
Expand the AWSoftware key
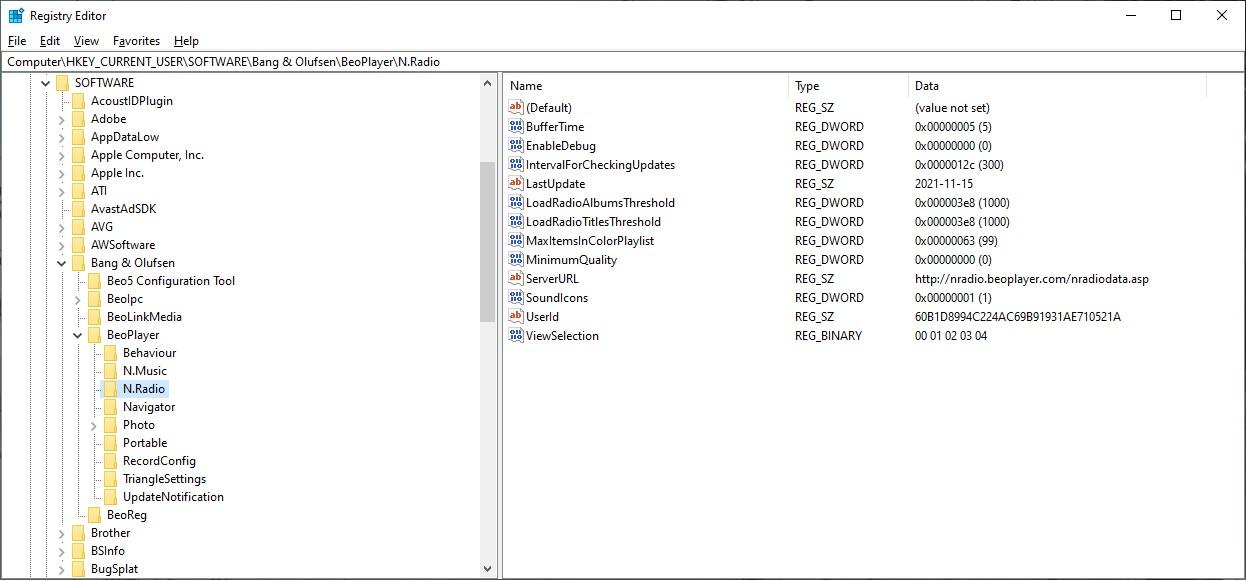point(61,245)
